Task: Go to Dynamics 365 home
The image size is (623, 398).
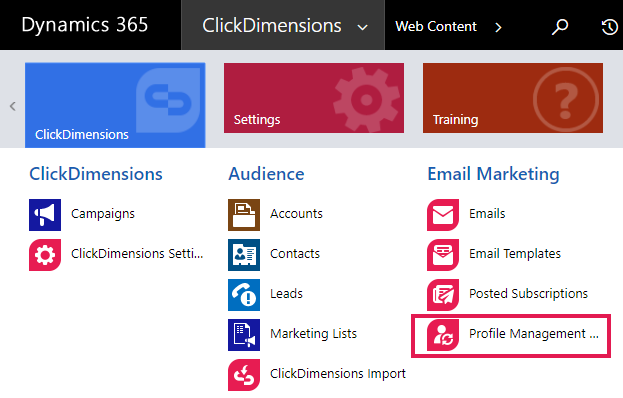Action: (x=85, y=25)
